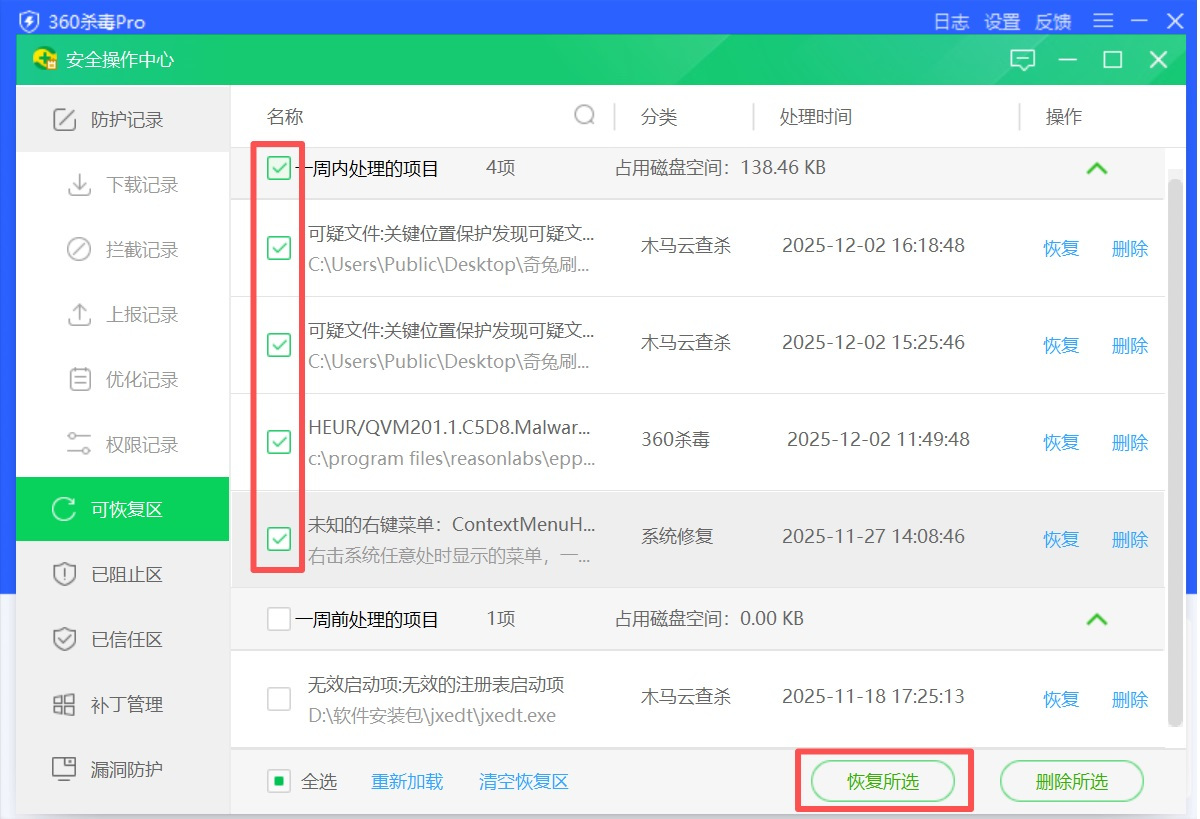Open 权限记录 permission records
The width and height of the screenshot is (1200, 819).
[141, 445]
